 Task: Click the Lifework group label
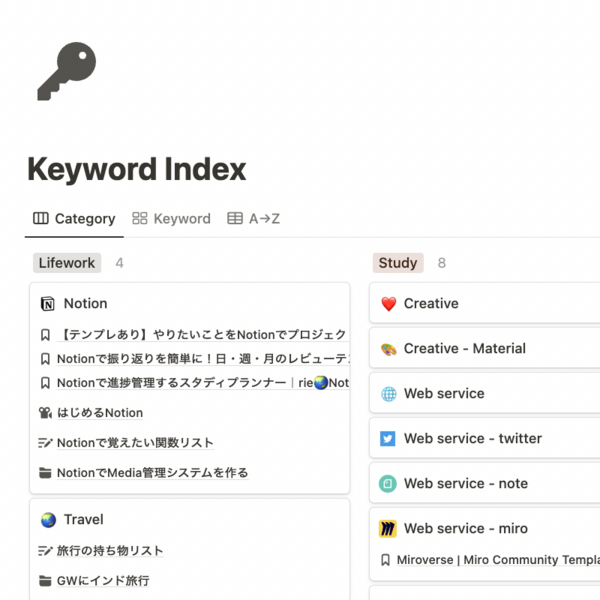[x=67, y=263]
